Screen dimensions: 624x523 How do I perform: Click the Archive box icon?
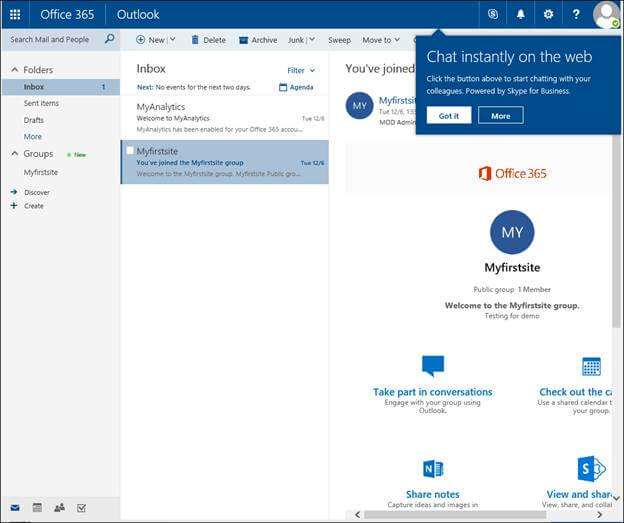[x=244, y=40]
